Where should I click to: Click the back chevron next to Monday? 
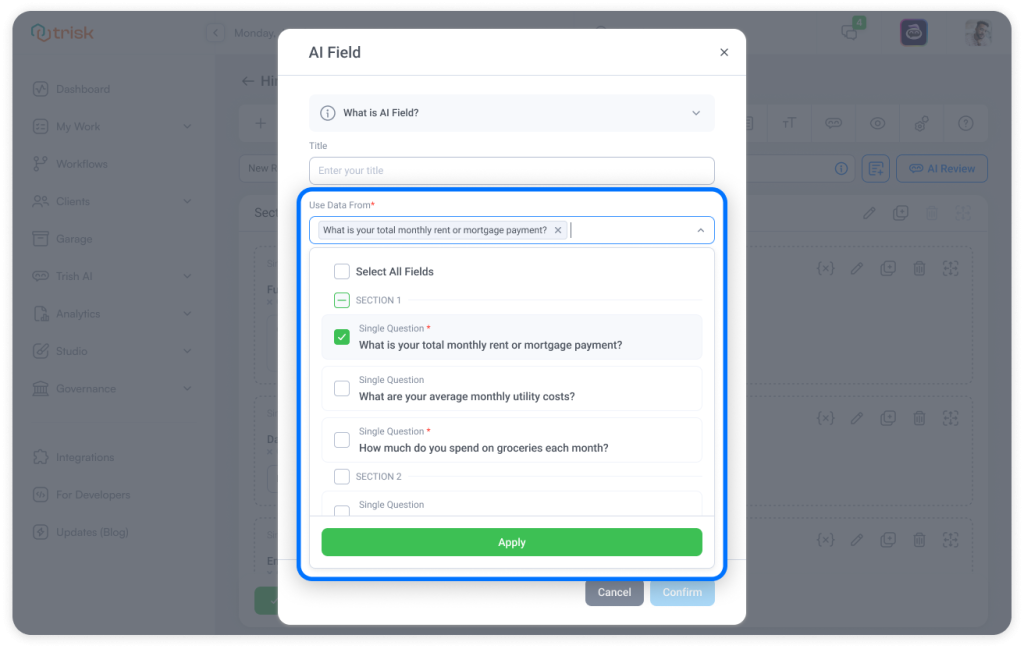[216, 33]
